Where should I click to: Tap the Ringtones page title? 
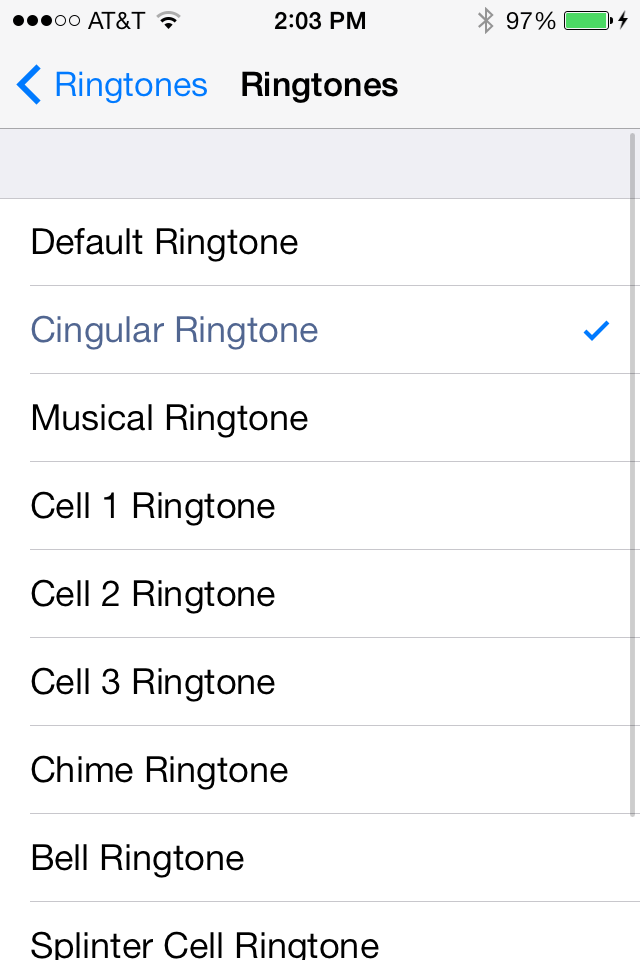pyautogui.click(x=319, y=84)
